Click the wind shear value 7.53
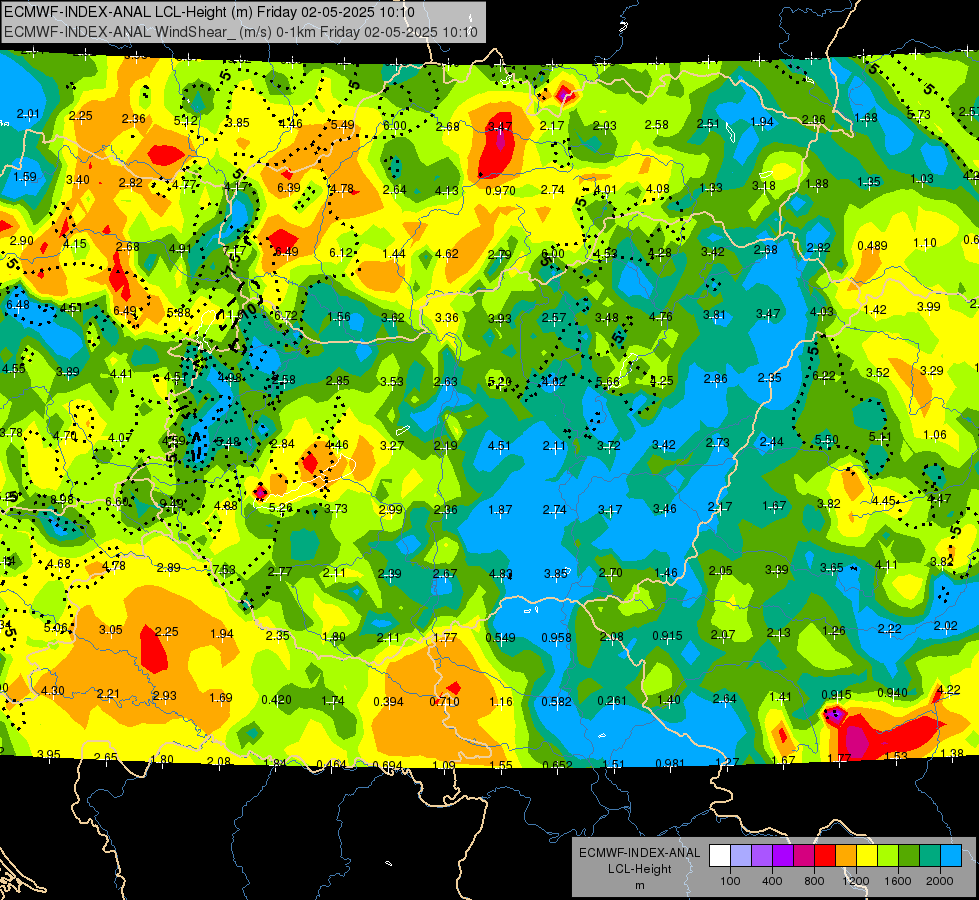979x900 pixels. pyautogui.click(x=224, y=569)
